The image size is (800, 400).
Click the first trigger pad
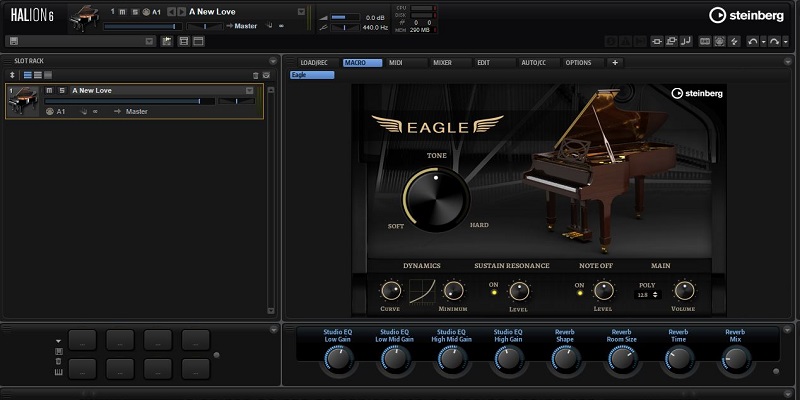(x=82, y=340)
